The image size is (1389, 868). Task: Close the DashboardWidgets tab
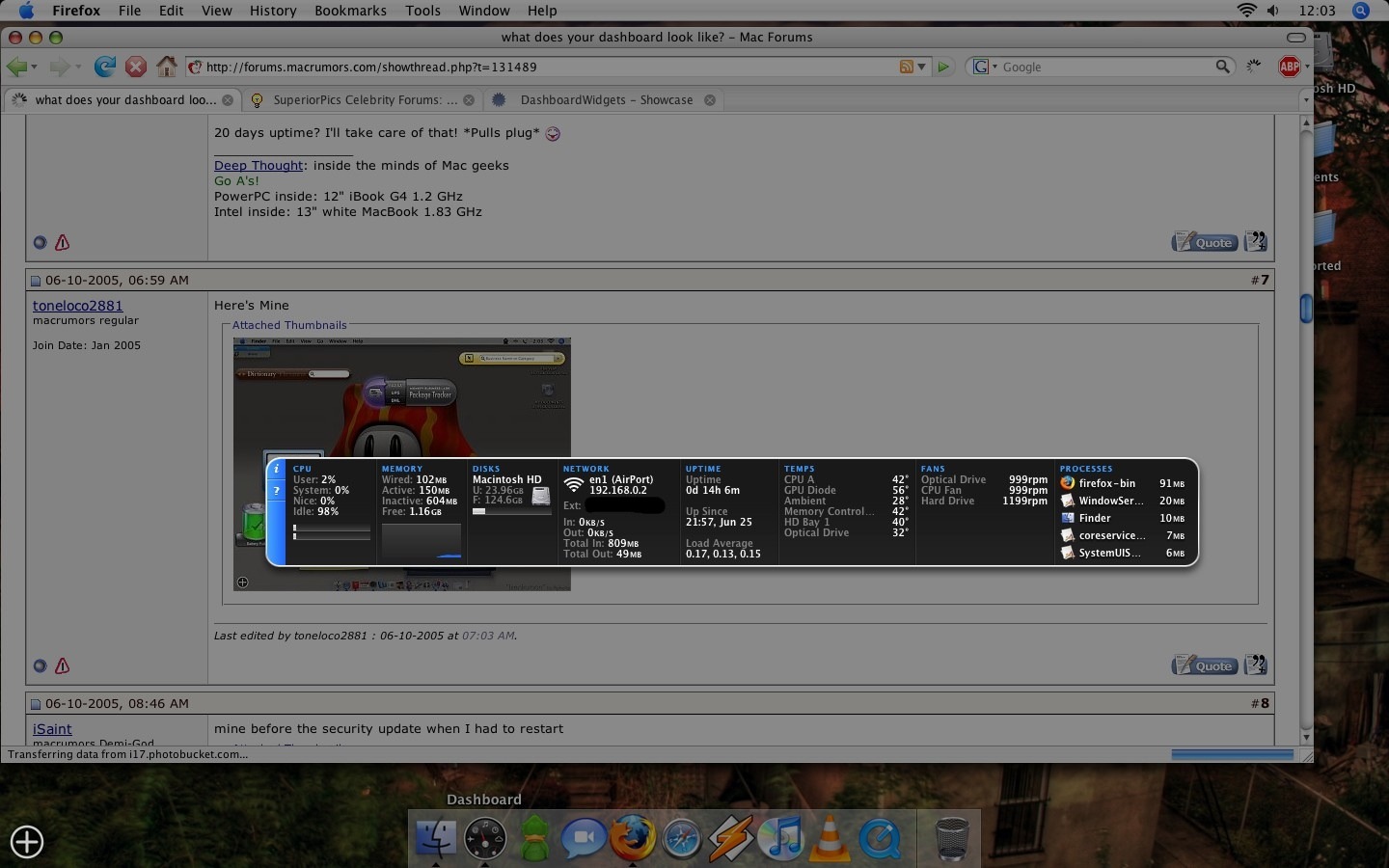coord(710,100)
